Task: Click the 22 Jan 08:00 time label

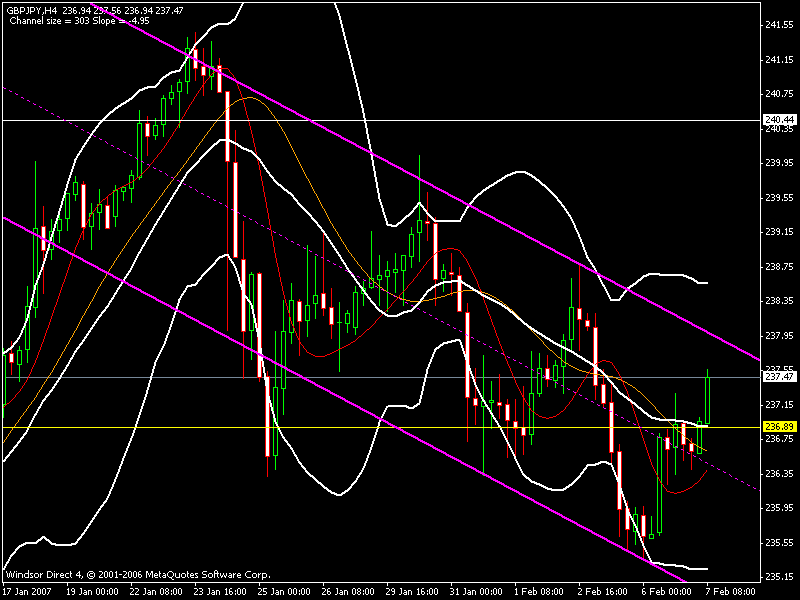Action: [x=156, y=591]
